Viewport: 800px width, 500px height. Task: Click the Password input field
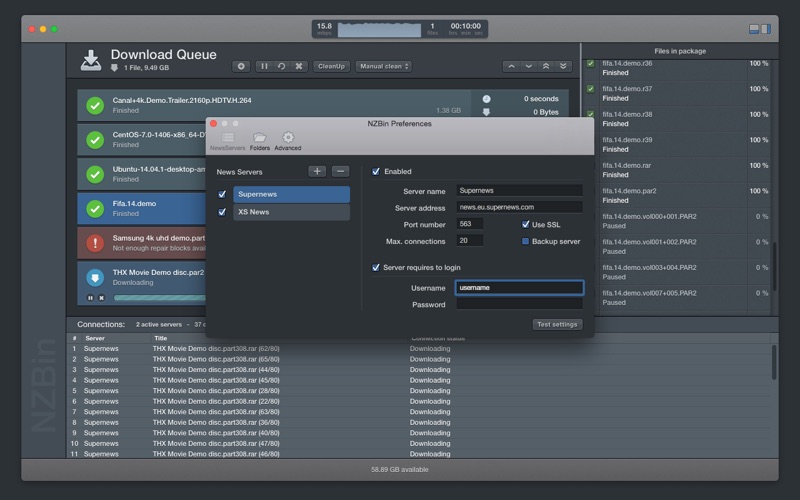[519, 305]
